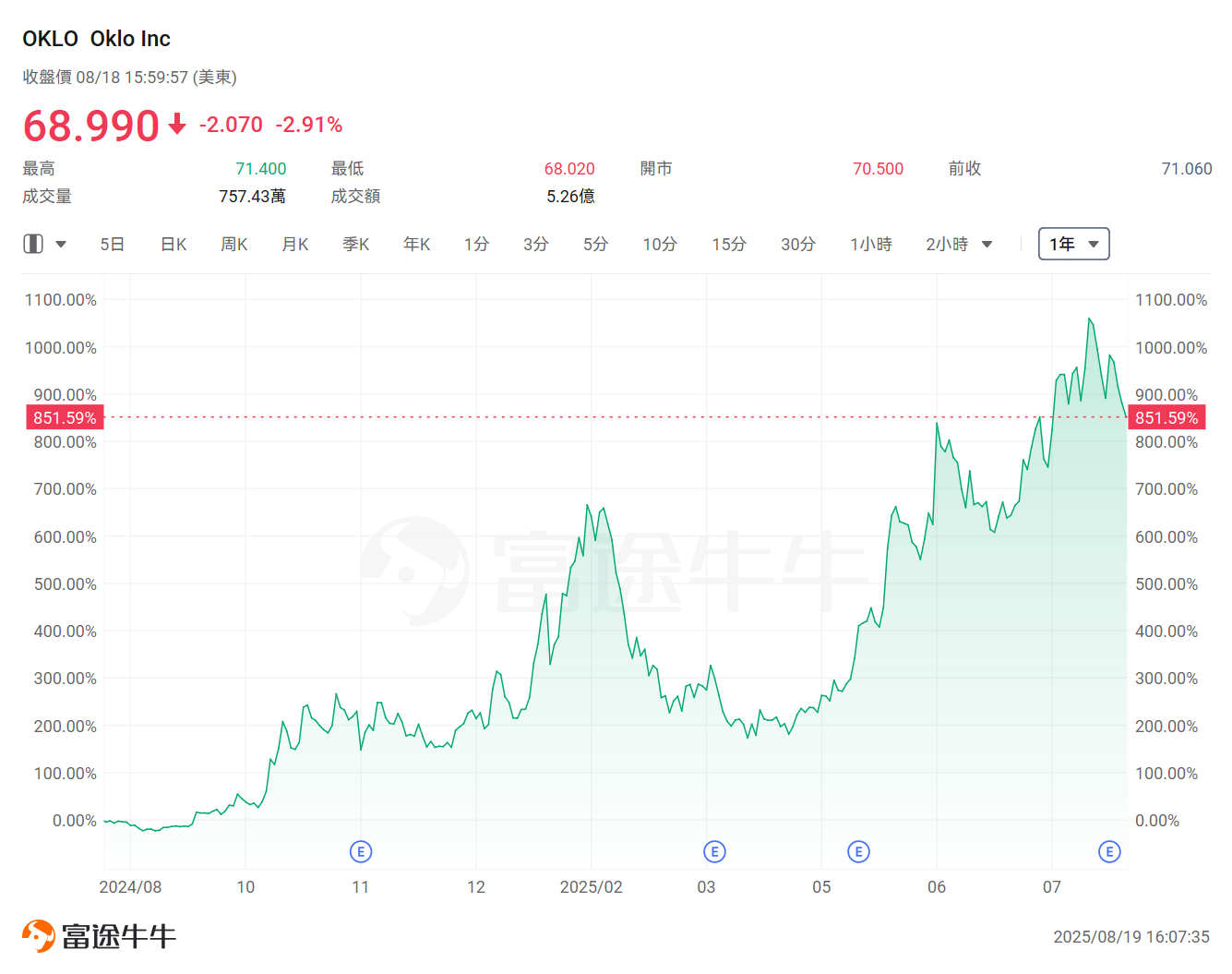Click the Futu Niuniu logo
The image size is (1232, 974).
(98, 934)
